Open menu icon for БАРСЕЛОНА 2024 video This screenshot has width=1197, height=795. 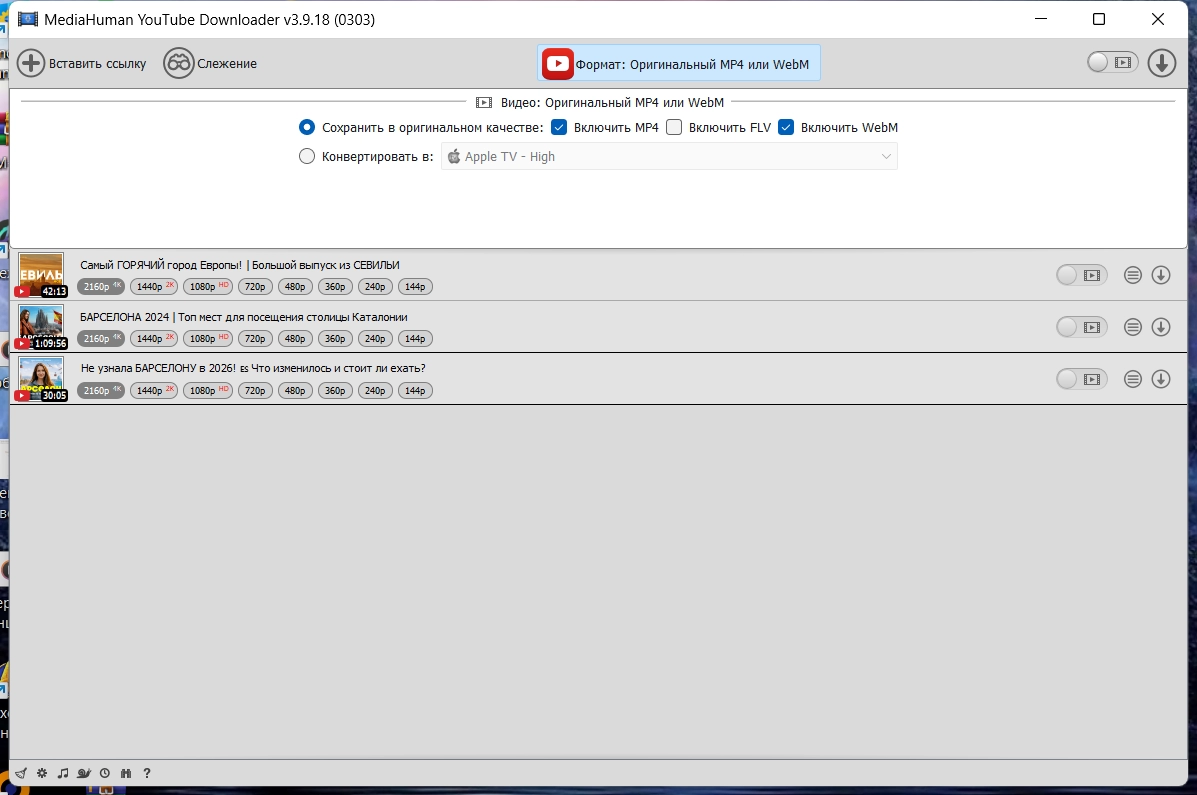[1133, 327]
